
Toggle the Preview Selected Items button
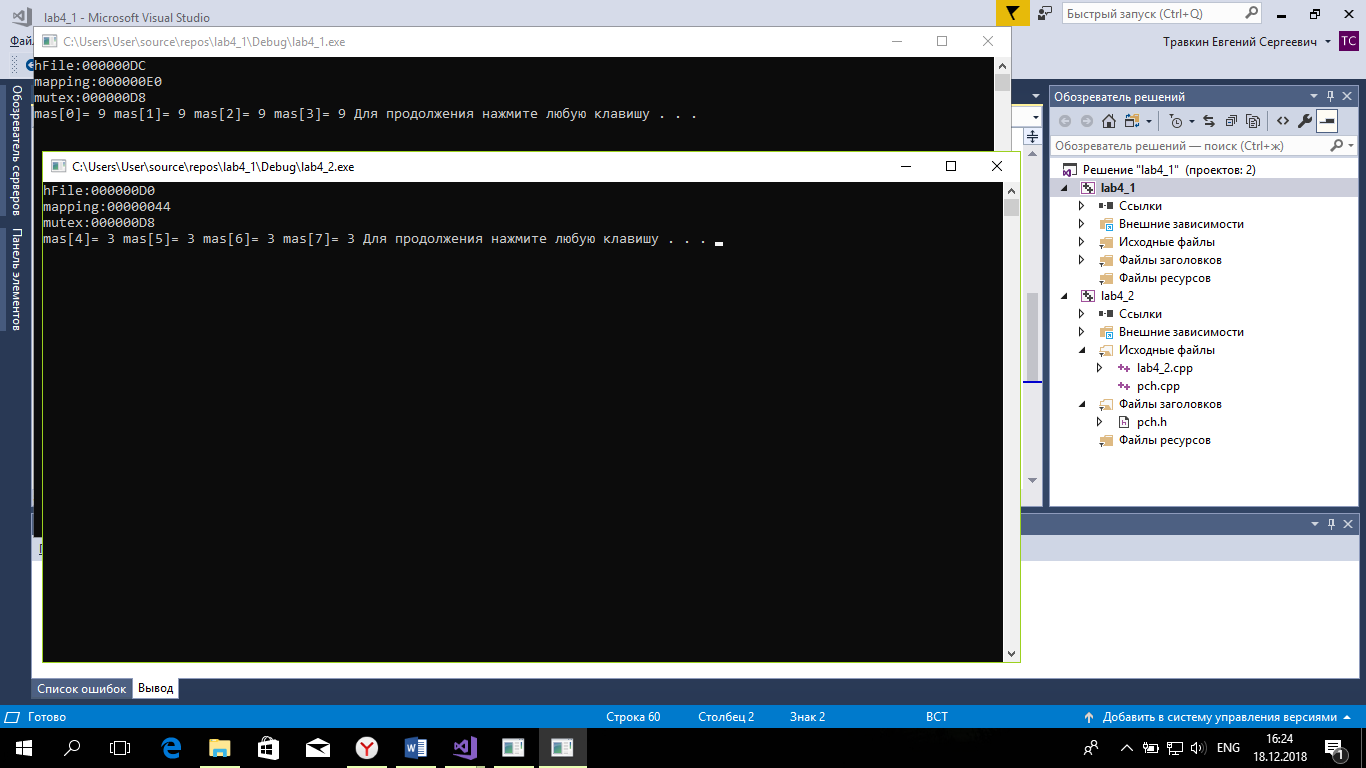(x=1327, y=121)
